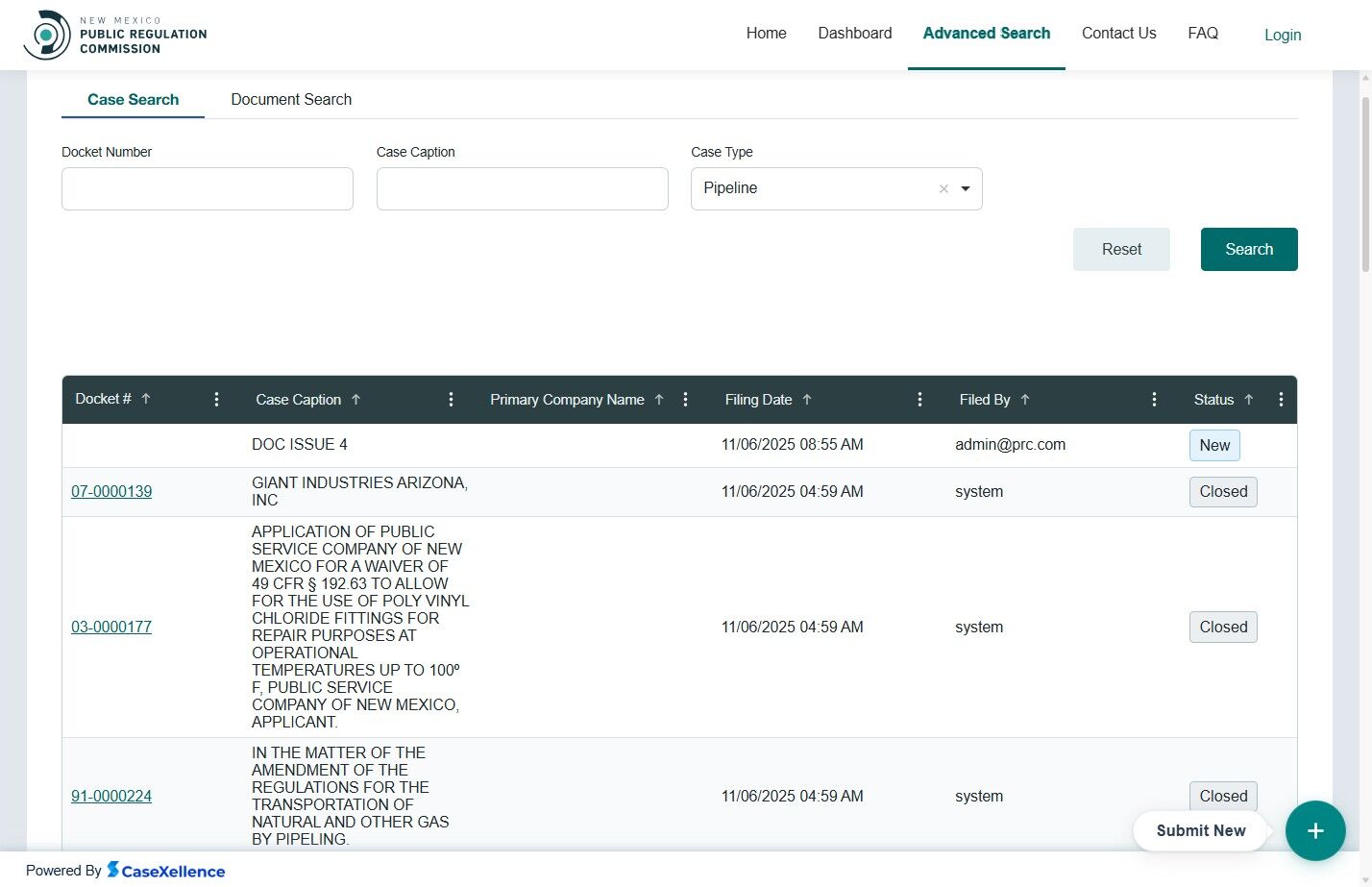Clear the Pipeline case type selection
Image resolution: width=1372 pixels, height=887 pixels.
click(943, 189)
